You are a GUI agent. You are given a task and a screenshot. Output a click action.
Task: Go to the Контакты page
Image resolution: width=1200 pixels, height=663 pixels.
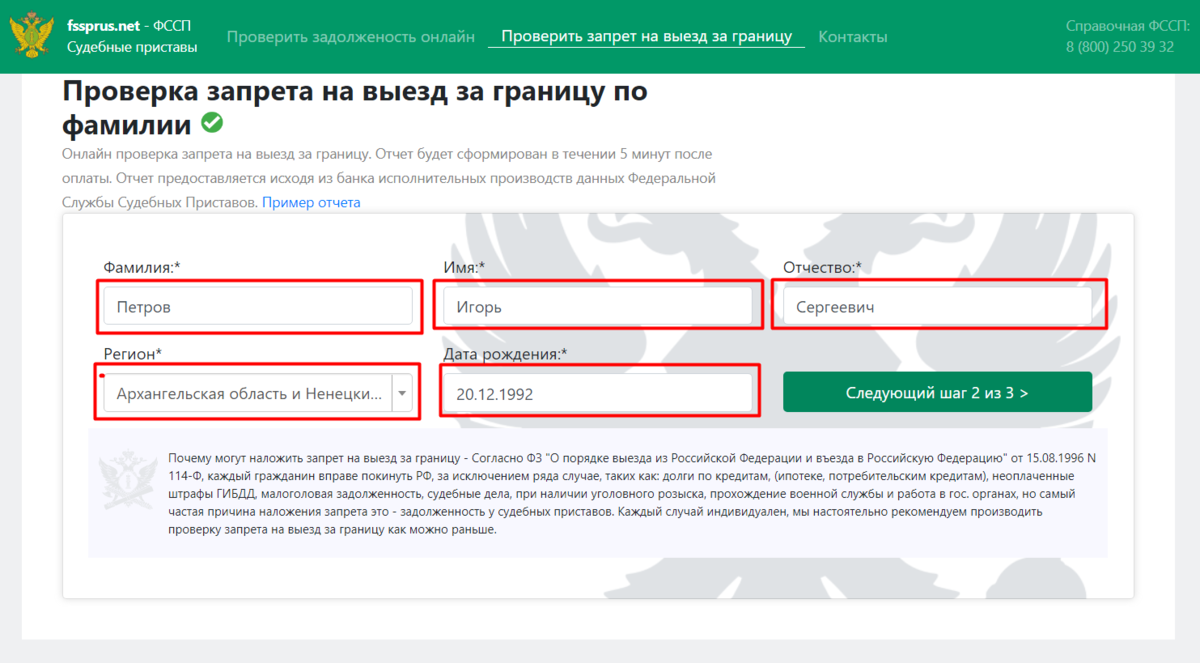tap(852, 37)
